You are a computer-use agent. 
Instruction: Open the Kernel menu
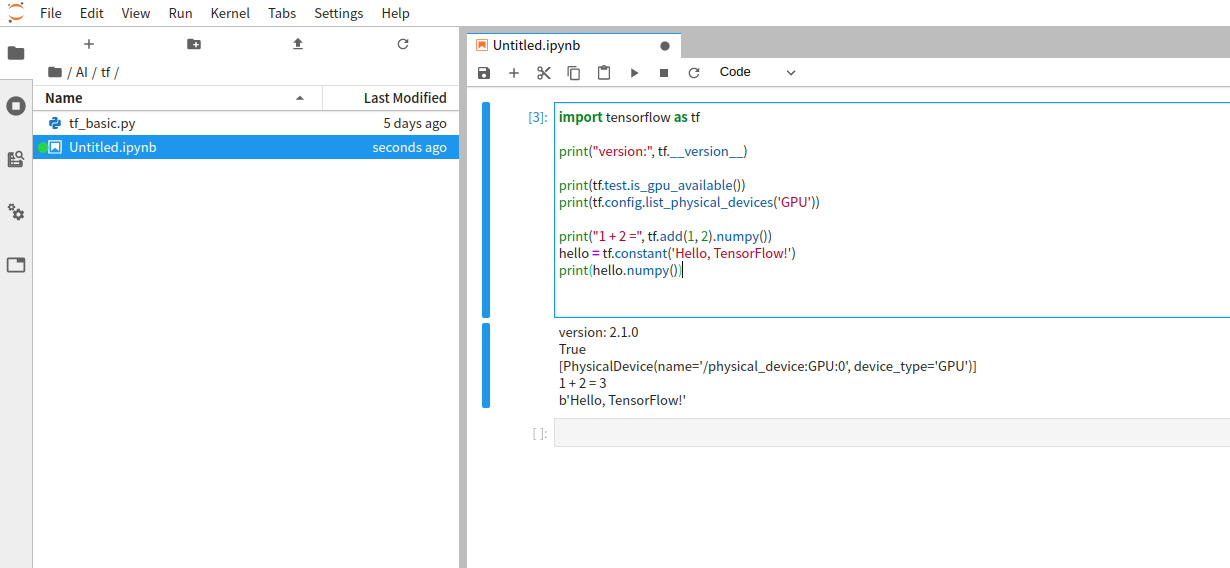pos(230,13)
